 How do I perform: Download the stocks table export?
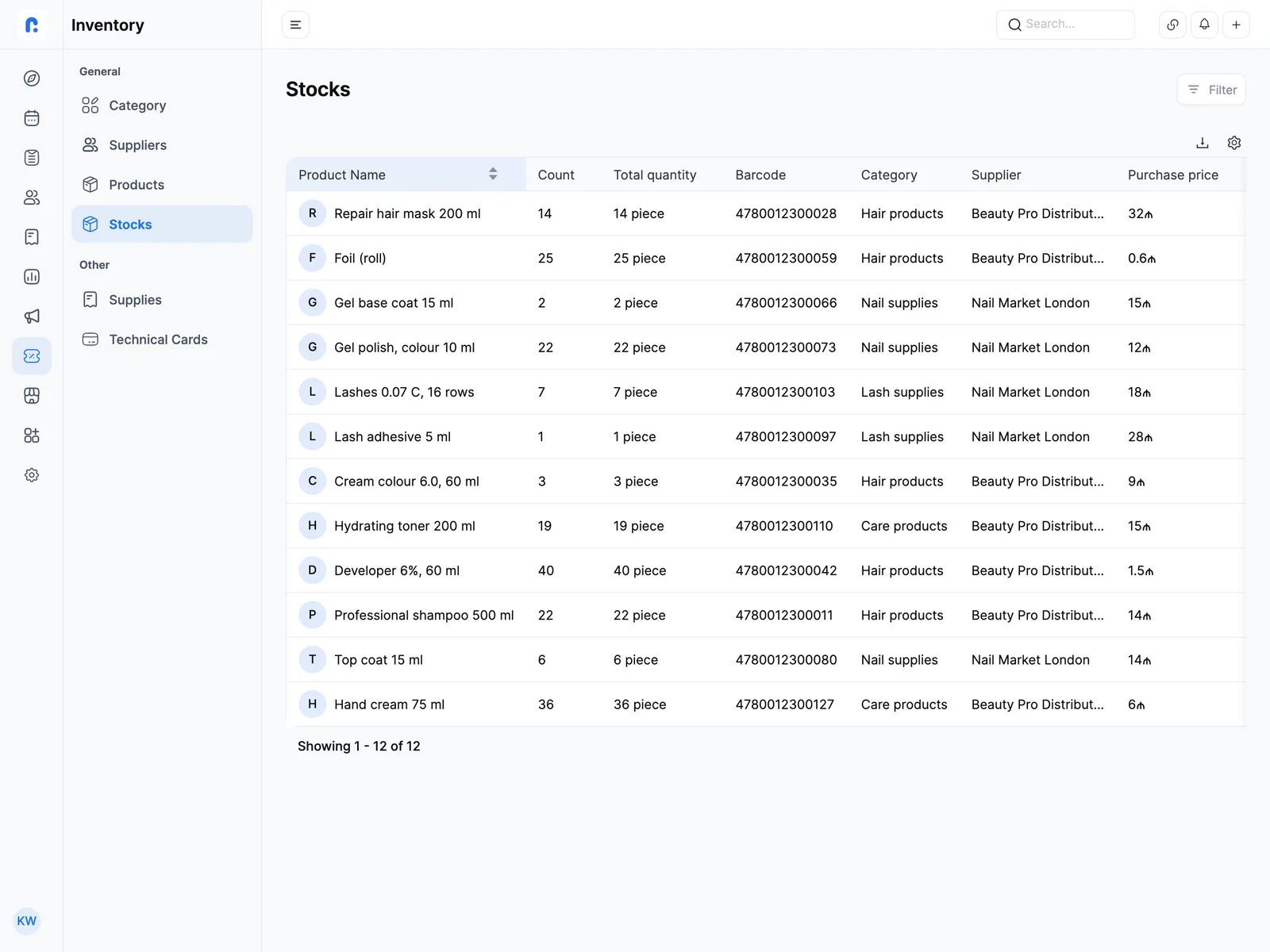pyautogui.click(x=1203, y=143)
